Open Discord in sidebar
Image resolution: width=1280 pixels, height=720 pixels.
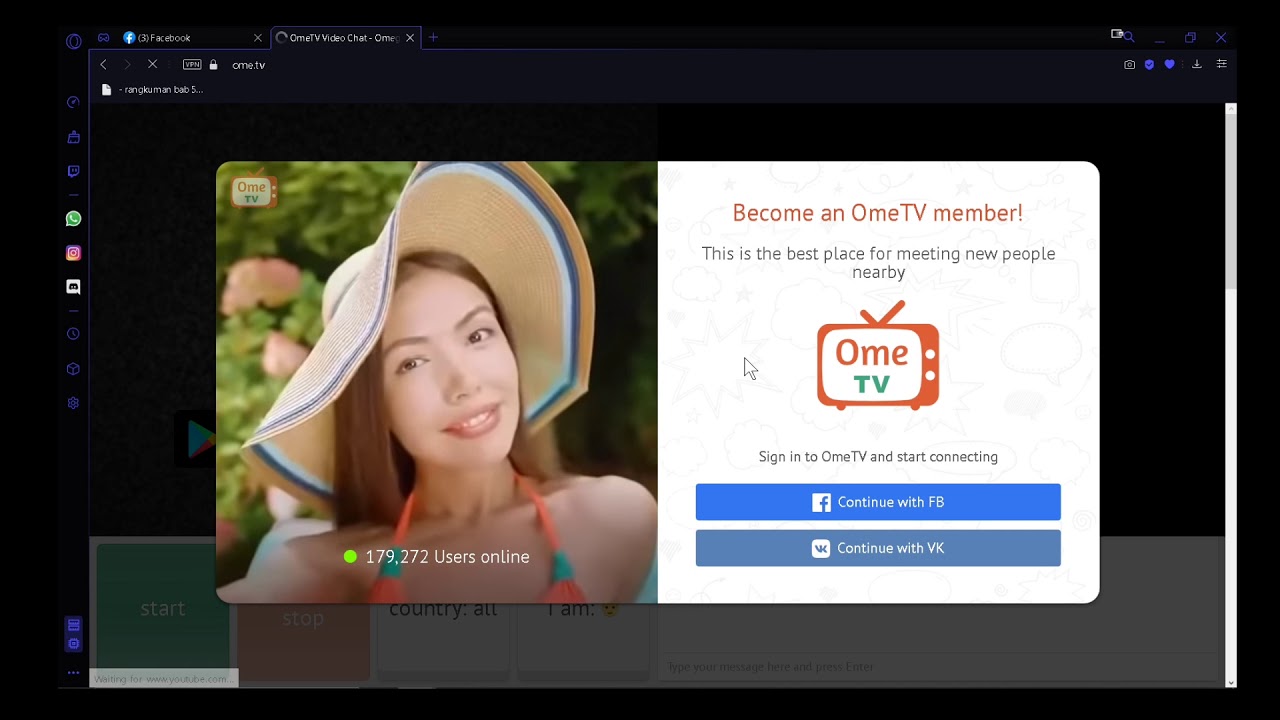pyautogui.click(x=73, y=287)
